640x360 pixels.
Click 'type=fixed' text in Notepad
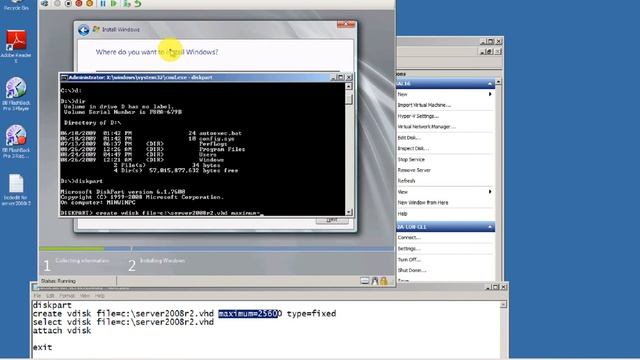(x=311, y=313)
